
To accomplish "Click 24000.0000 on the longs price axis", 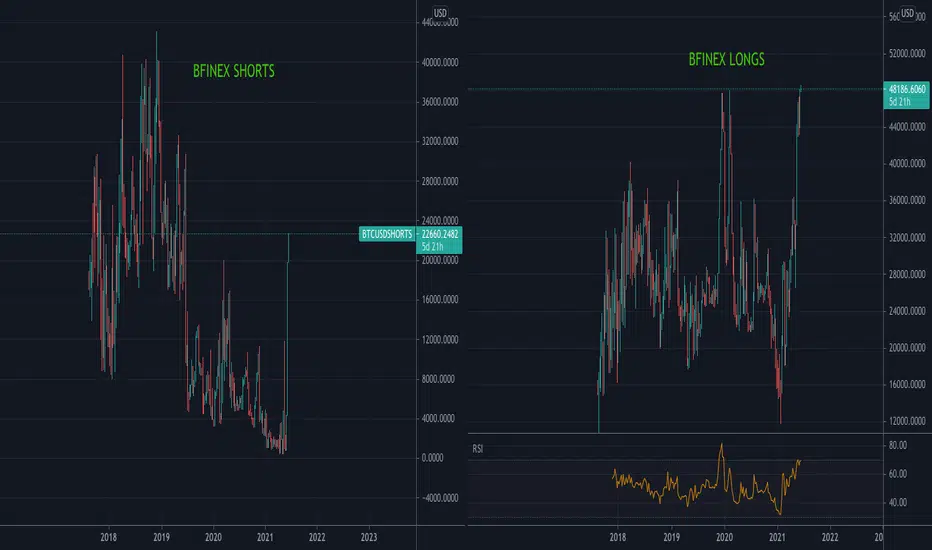I will pyautogui.click(x=907, y=311).
